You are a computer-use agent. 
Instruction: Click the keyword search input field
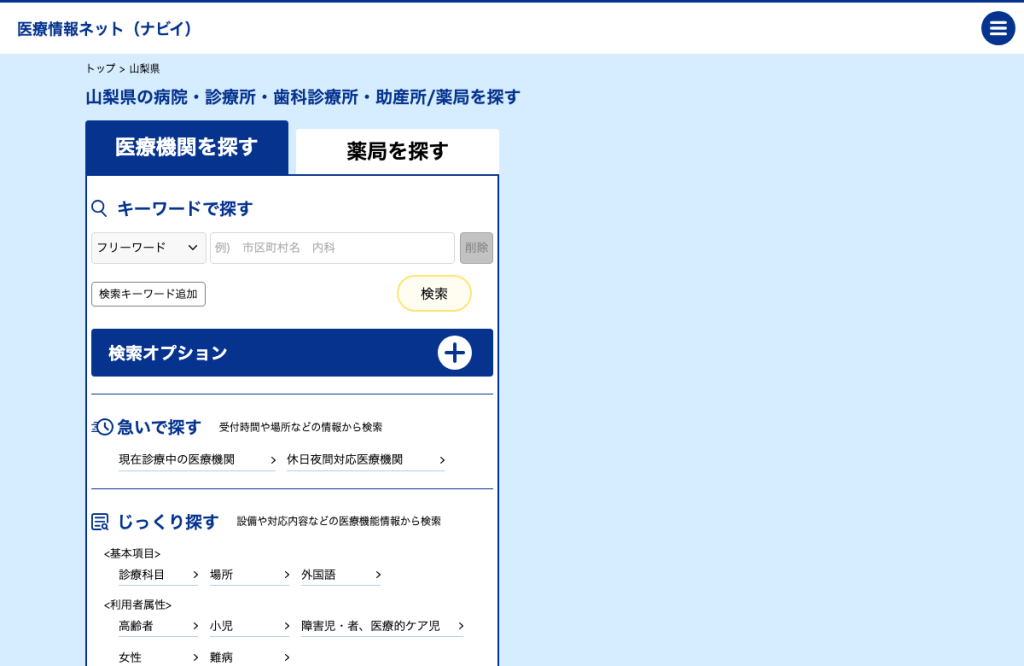click(332, 247)
